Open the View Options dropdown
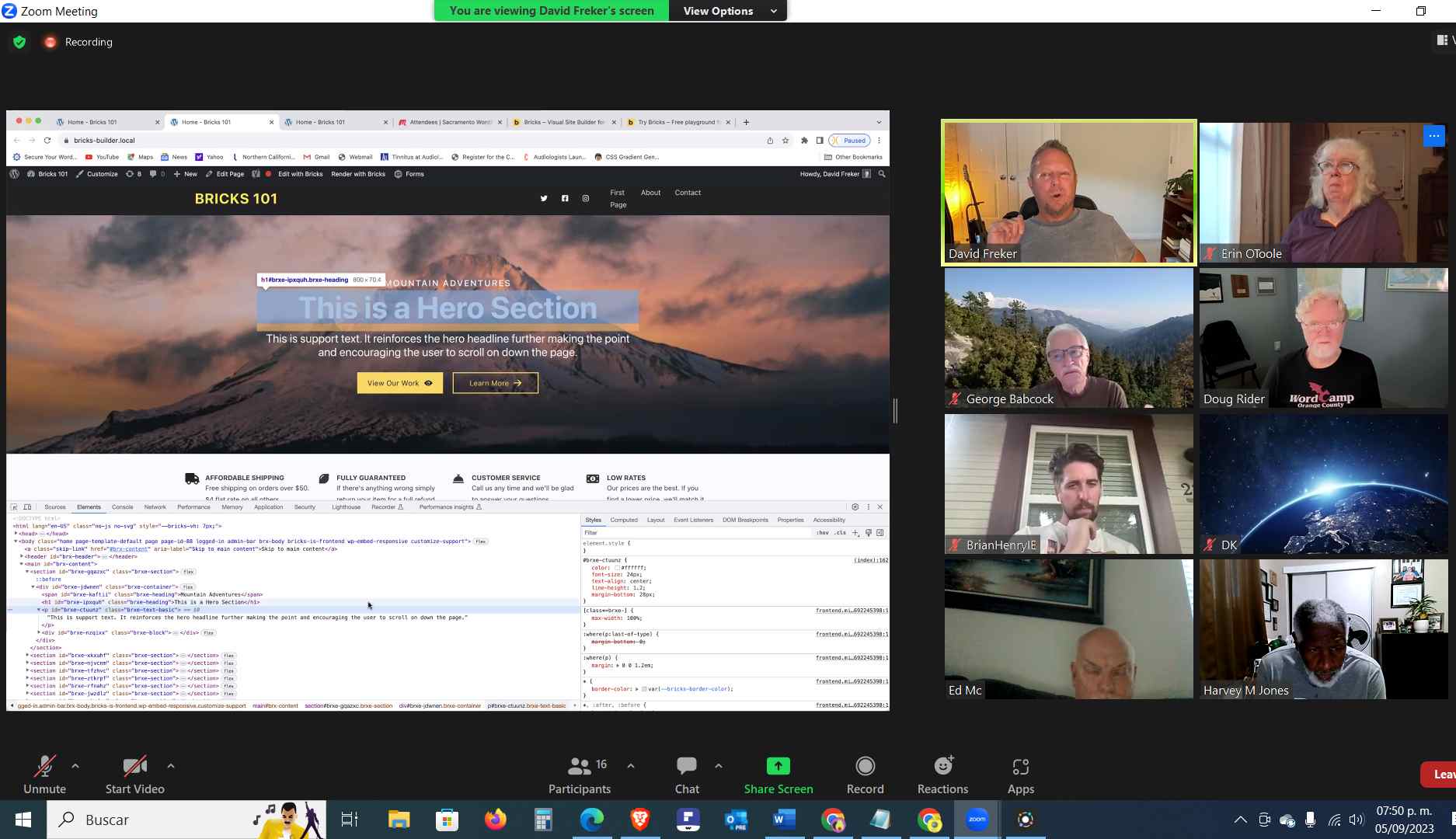This screenshot has width=1456, height=839. tap(728, 11)
